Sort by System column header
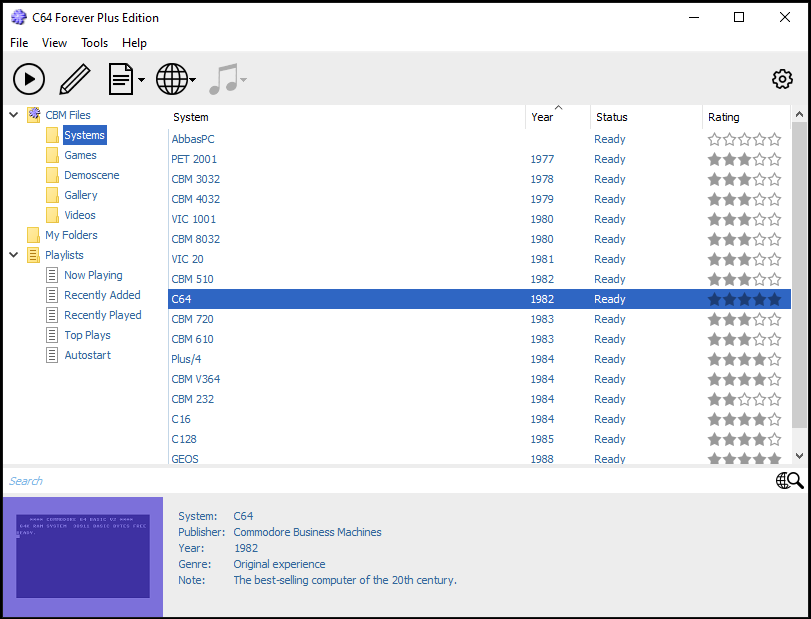The height and width of the screenshot is (619, 811). [347, 117]
